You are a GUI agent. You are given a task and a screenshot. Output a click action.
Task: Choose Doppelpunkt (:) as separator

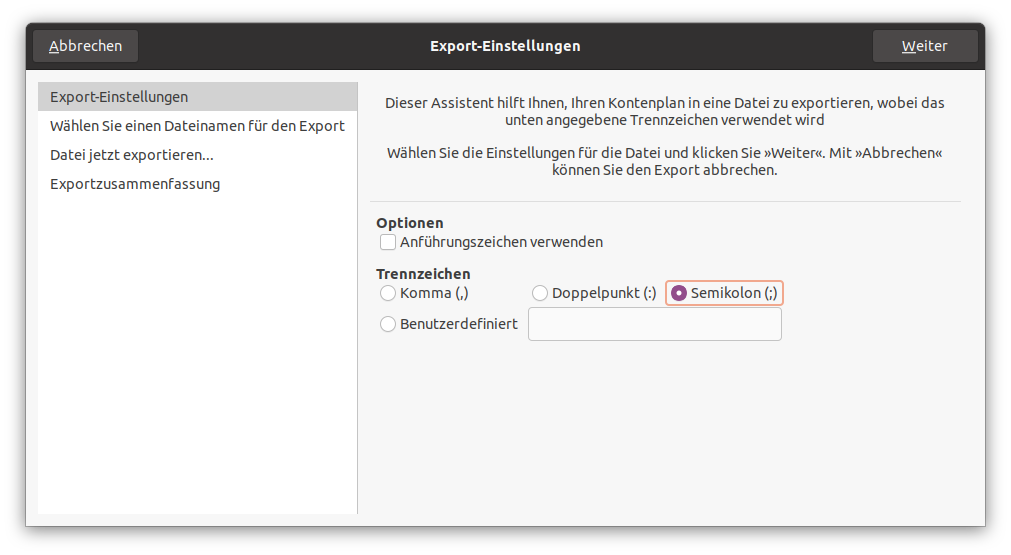540,293
